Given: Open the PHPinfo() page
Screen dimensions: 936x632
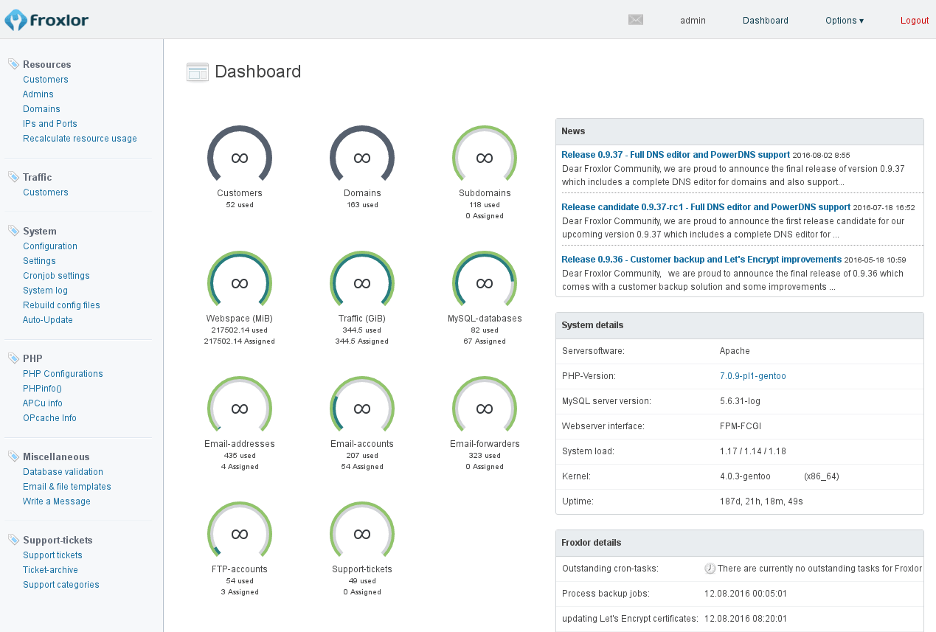Looking at the screenshot, I should [42, 389].
